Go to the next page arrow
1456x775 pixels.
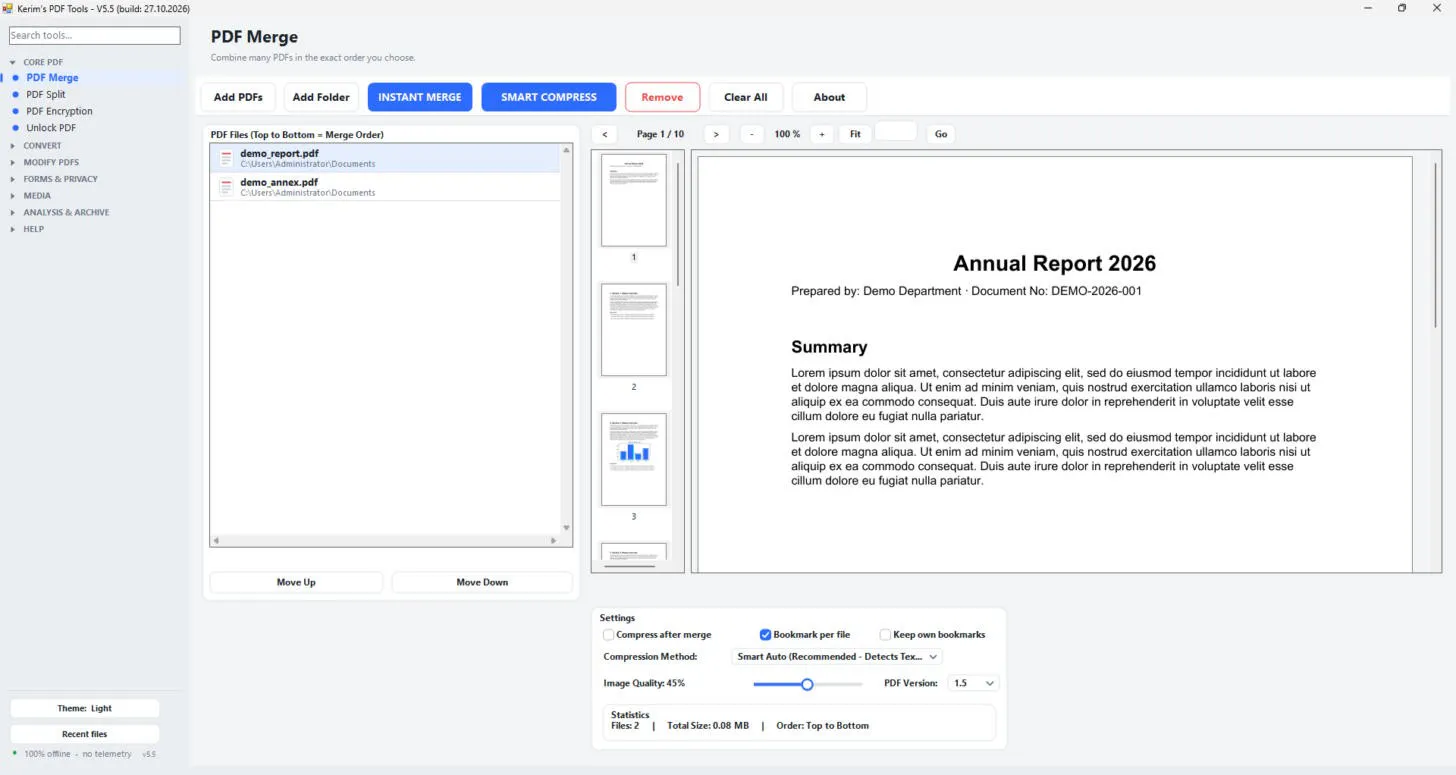click(716, 134)
